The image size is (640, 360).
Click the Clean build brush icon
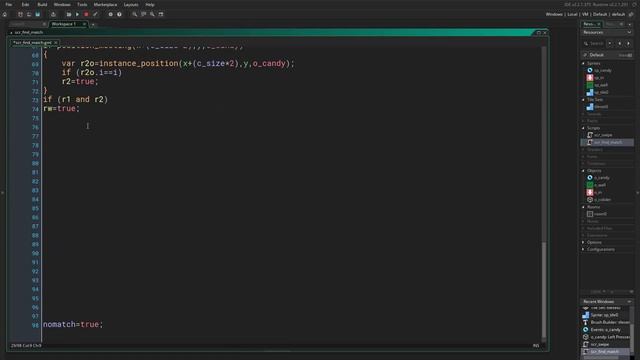[95, 14]
